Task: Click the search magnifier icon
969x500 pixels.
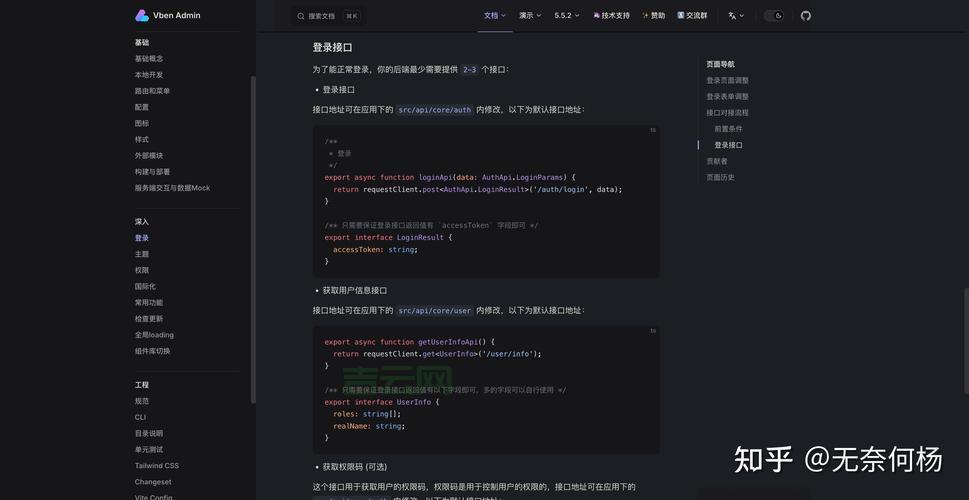Action: 300,16
